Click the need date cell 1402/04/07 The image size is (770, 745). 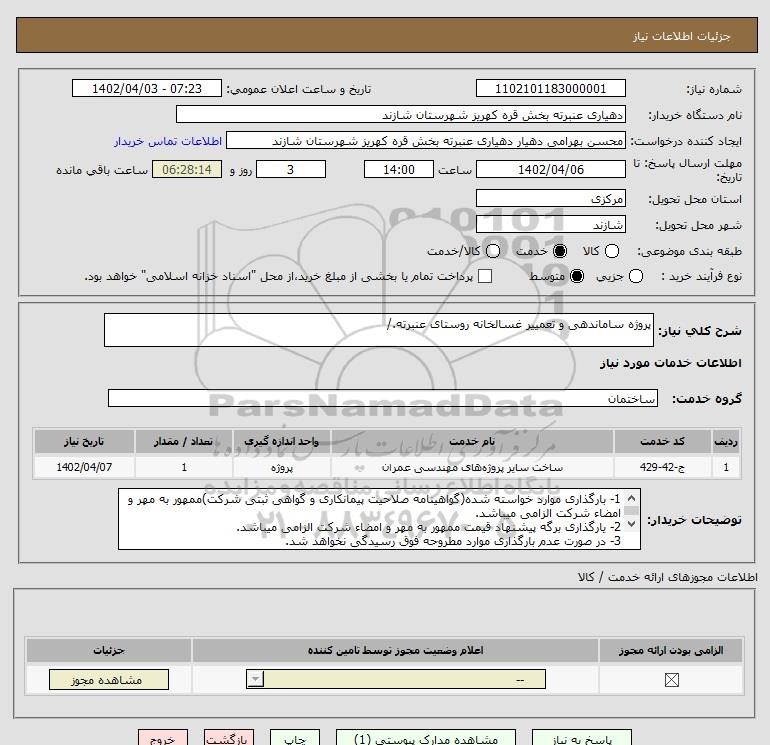(x=84, y=467)
